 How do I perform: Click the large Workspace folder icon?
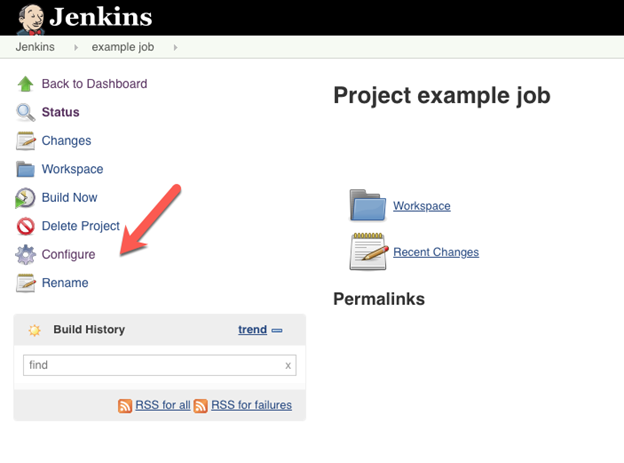coord(367,205)
